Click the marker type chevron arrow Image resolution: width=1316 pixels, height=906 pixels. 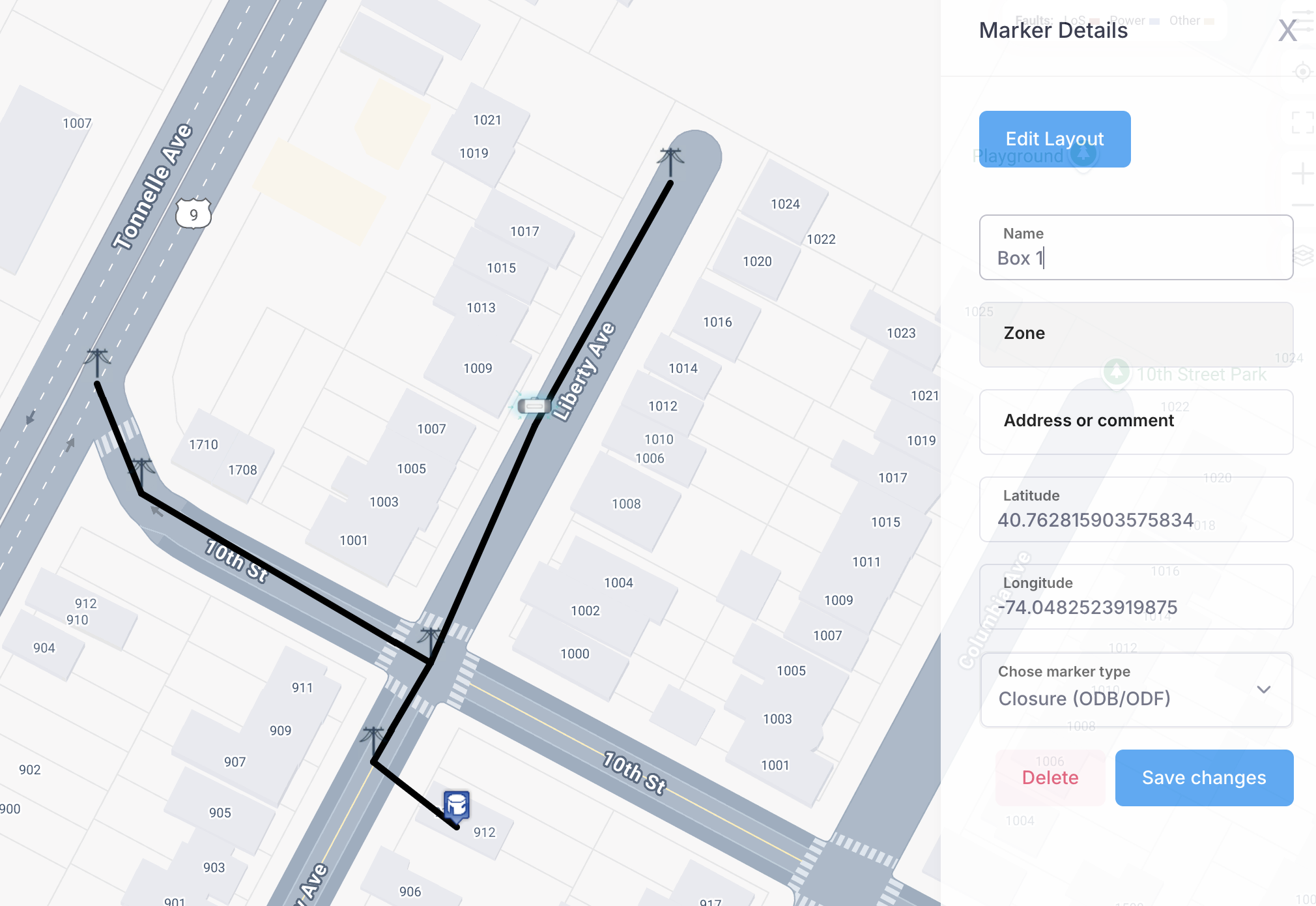(x=1263, y=690)
